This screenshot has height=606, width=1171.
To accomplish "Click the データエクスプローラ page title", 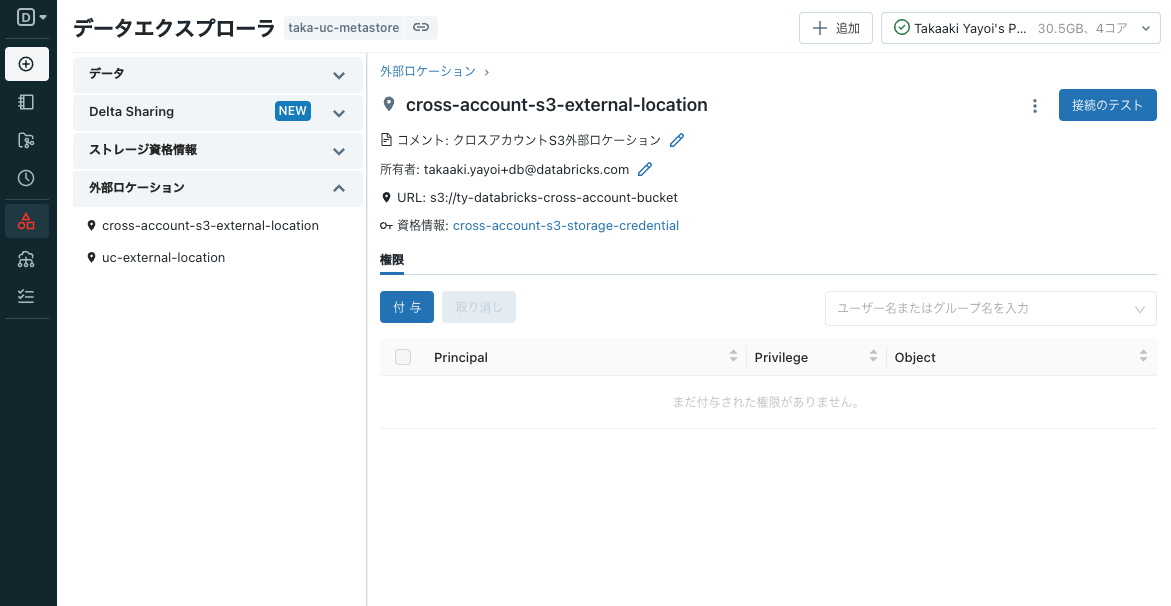I will (x=174, y=28).
